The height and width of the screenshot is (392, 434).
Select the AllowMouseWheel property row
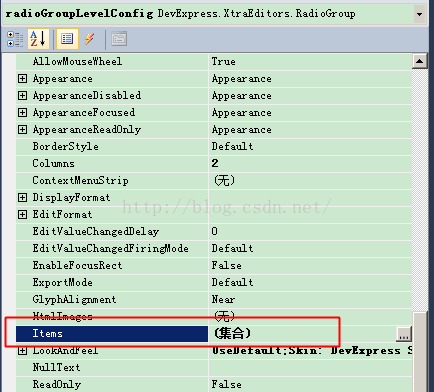[214, 62]
